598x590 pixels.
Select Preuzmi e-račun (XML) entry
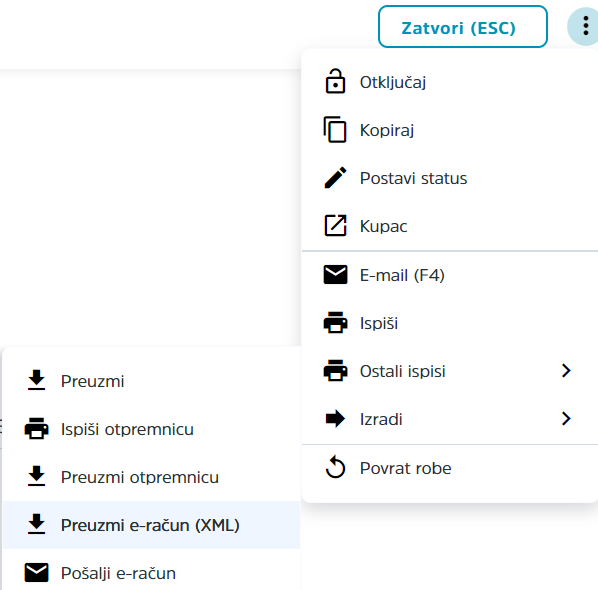[151, 525]
